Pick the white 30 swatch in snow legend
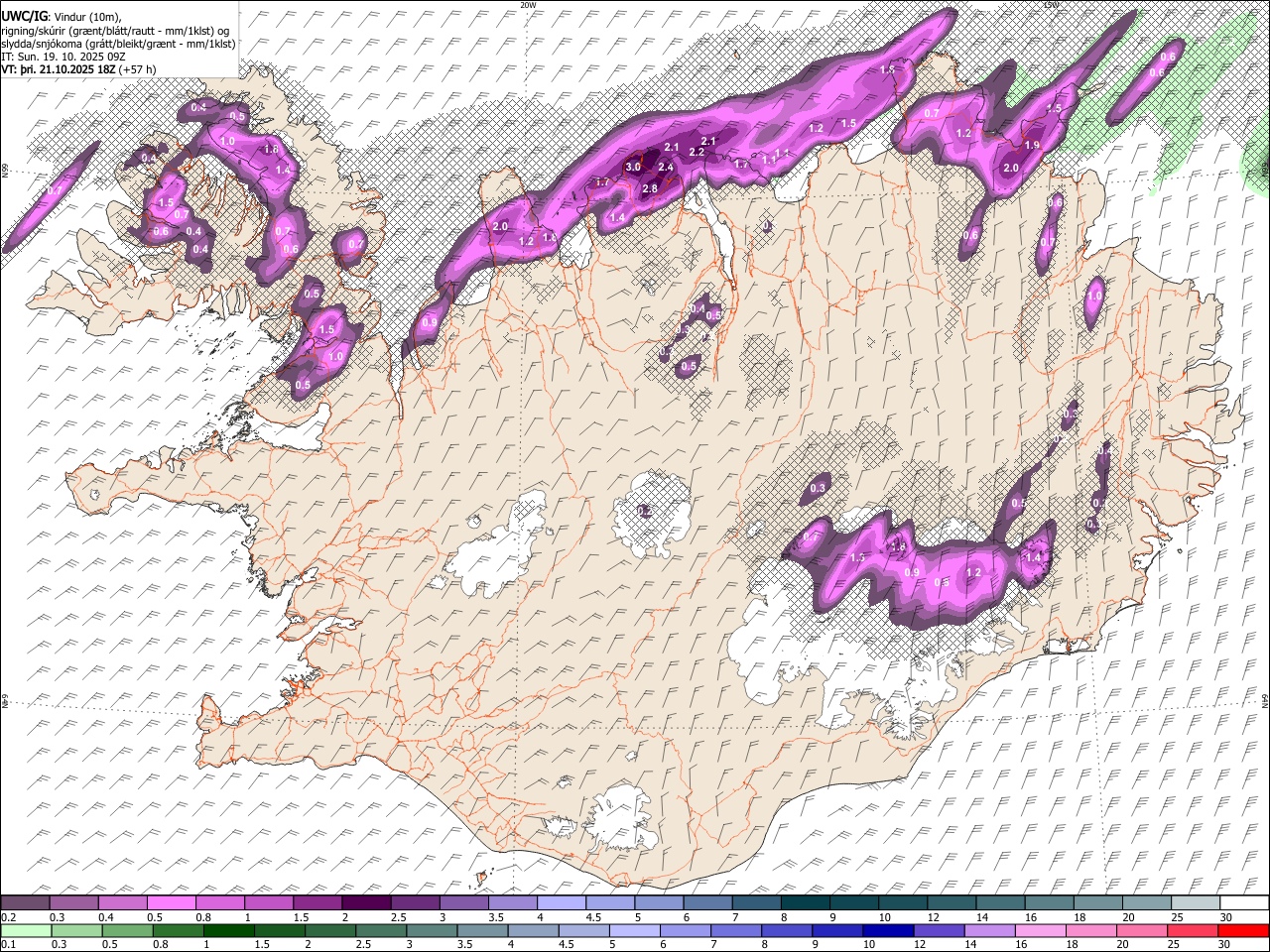 pos(1242,903)
